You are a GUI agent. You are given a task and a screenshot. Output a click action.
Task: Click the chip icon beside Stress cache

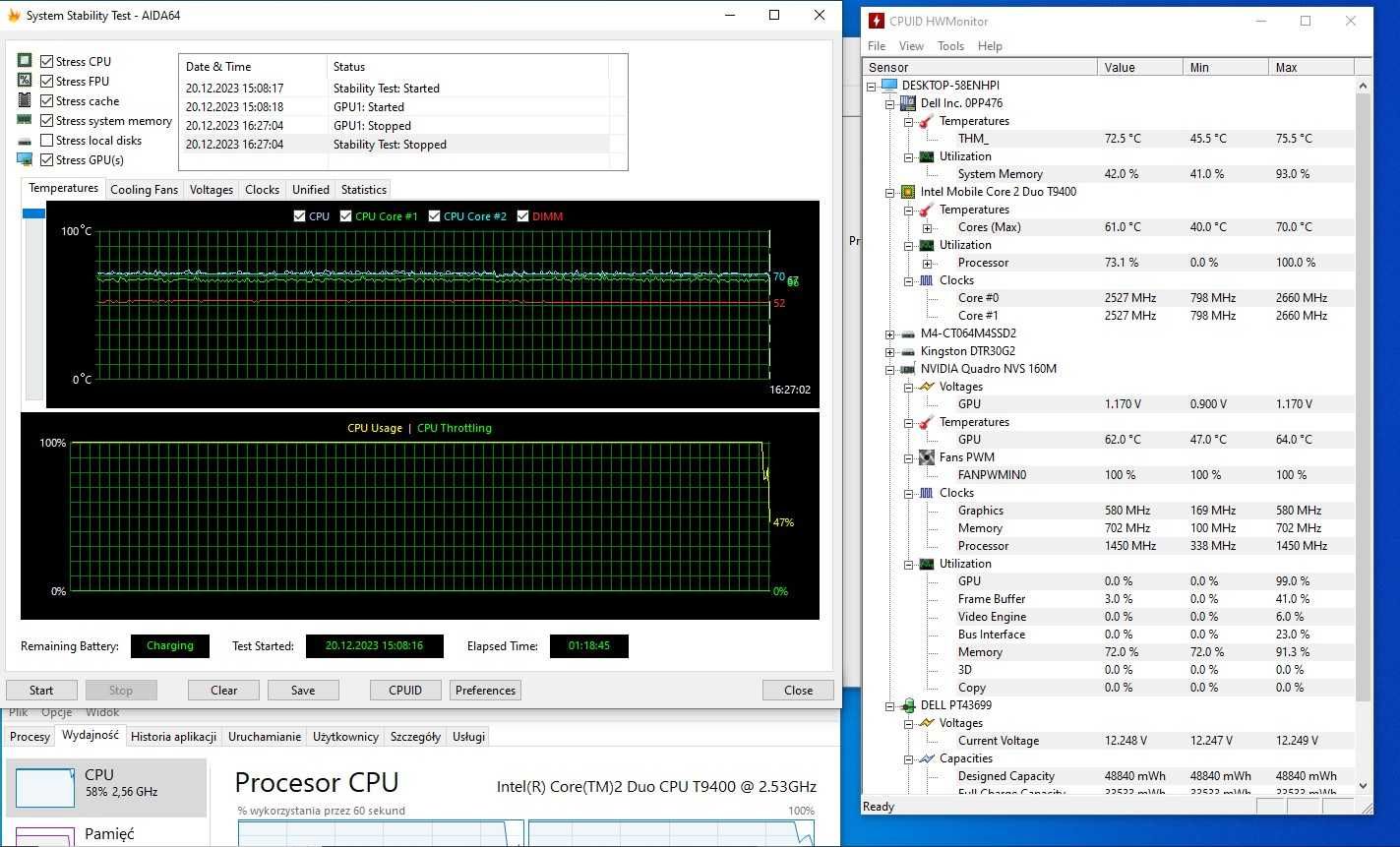pyautogui.click(x=25, y=100)
